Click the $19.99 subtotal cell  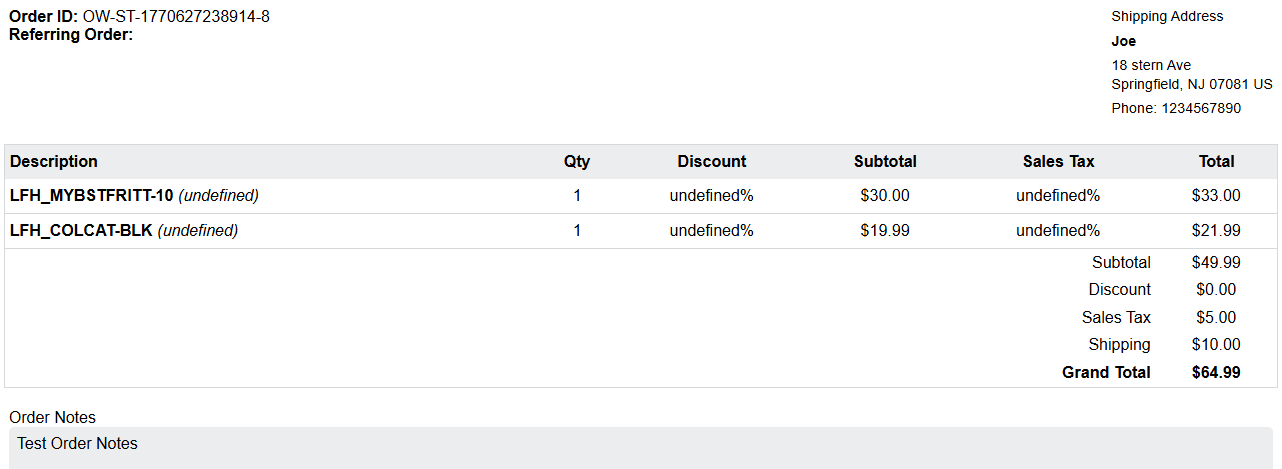(885, 231)
